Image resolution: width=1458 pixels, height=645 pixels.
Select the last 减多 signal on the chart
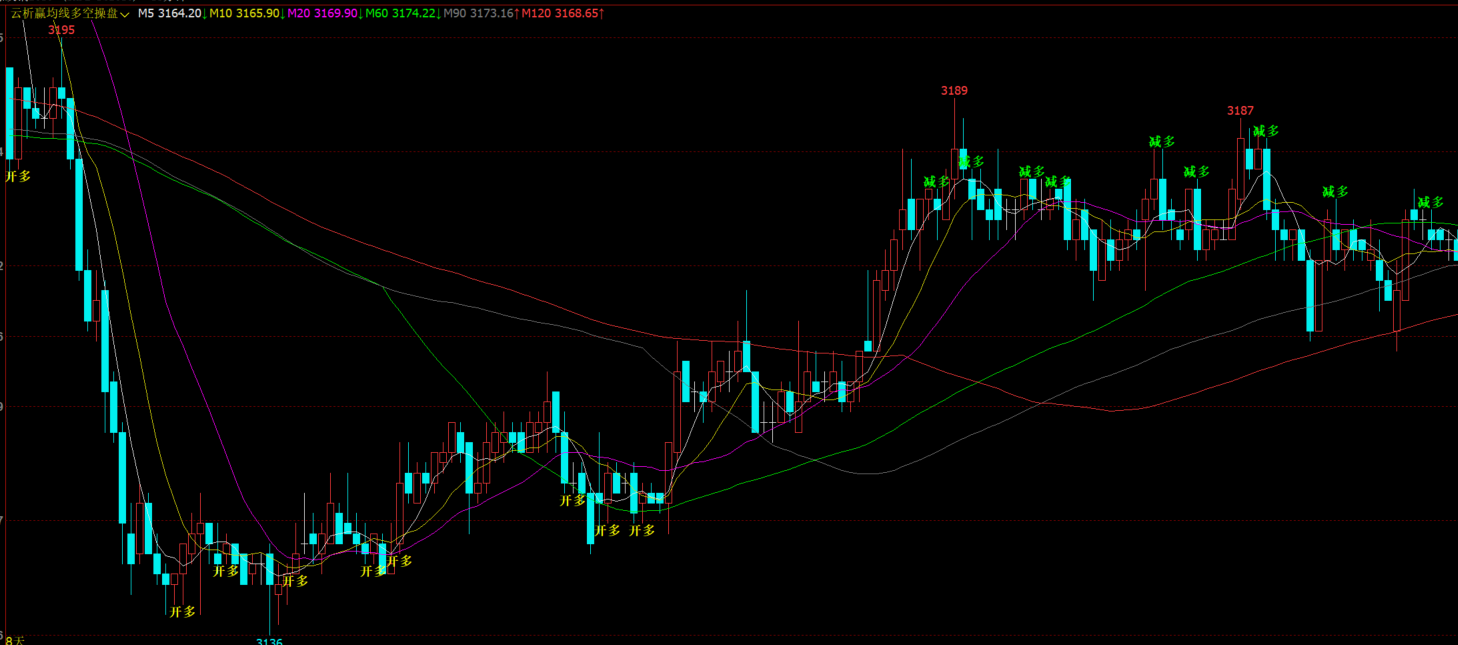(1431, 202)
